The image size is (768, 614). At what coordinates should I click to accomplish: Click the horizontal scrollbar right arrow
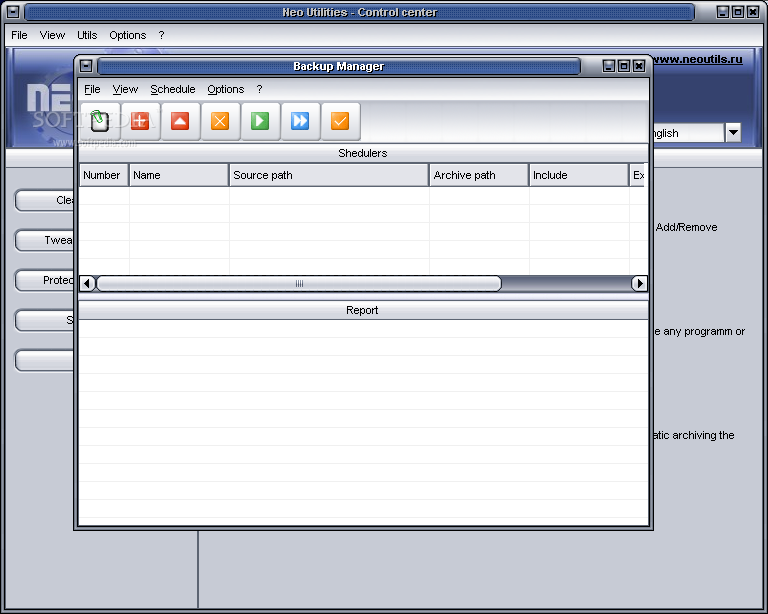(x=639, y=283)
